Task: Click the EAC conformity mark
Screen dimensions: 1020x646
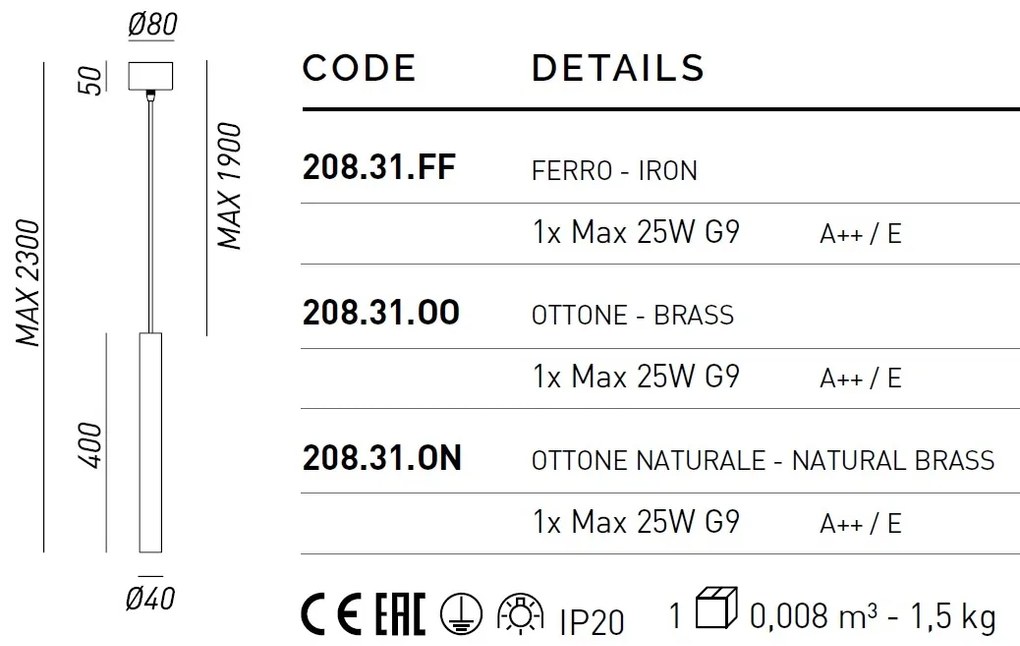Action: (x=401, y=615)
